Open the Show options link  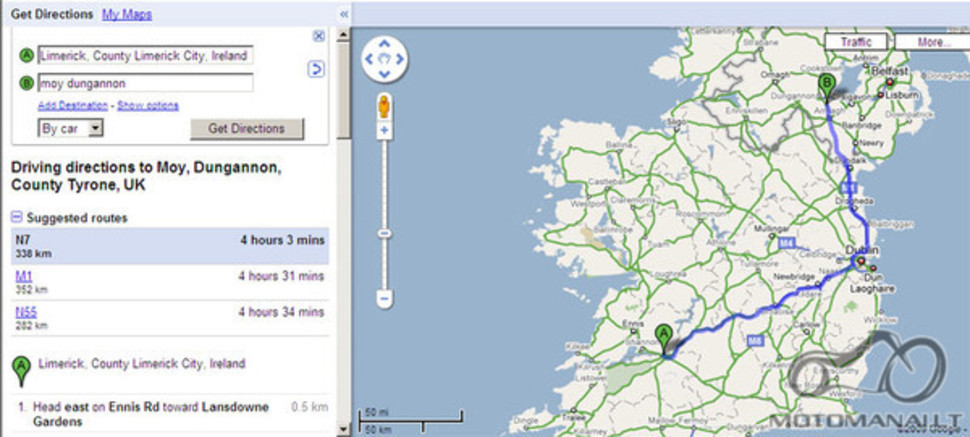click(x=148, y=106)
